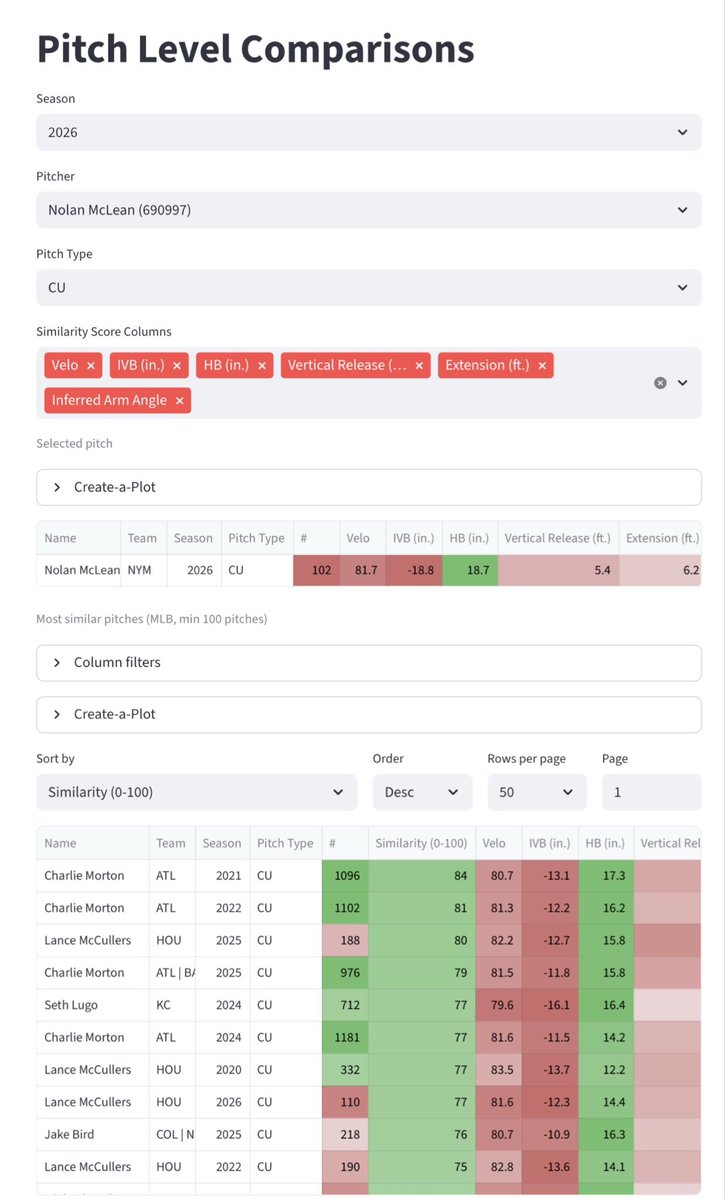Click the -18.8 IVB cell of selected pitch
Viewport: 725px width, 1199px height.
414,570
